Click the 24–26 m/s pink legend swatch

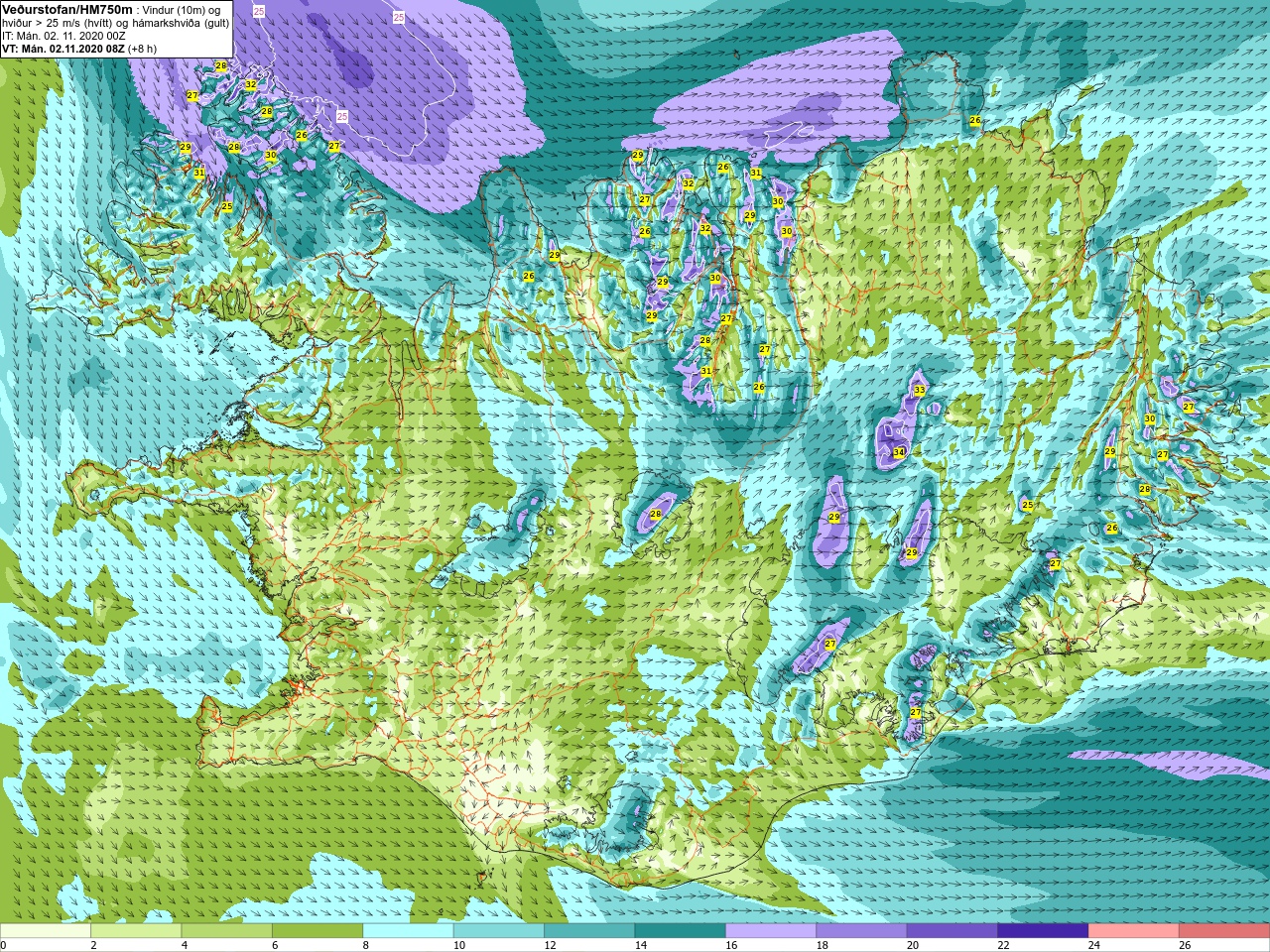click(x=1134, y=930)
